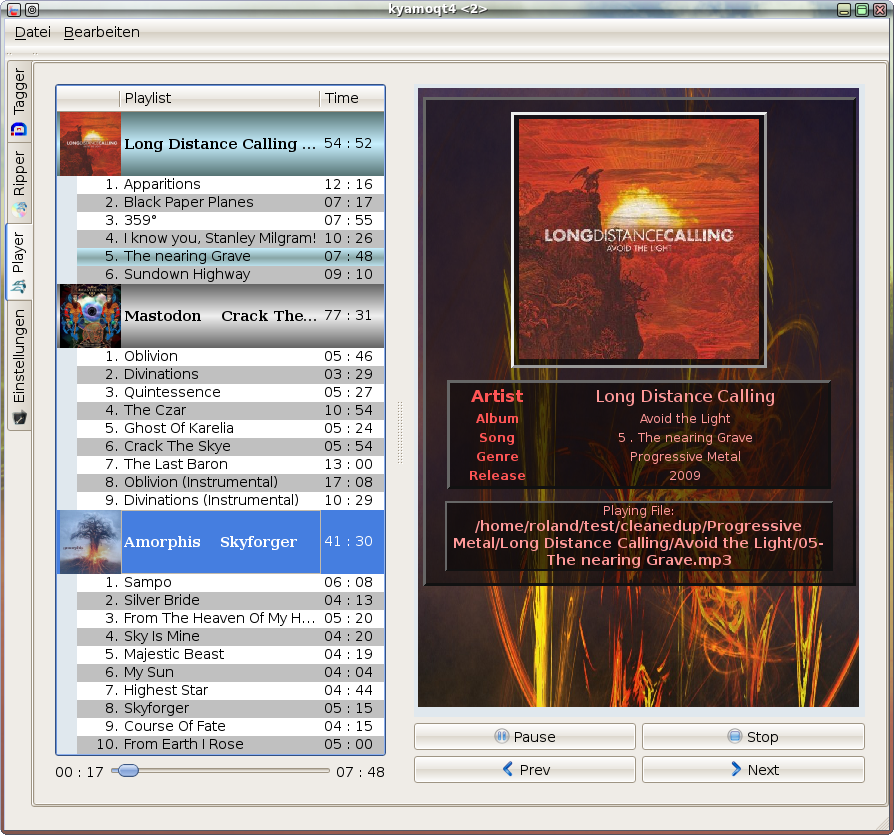Open the Bearbeiten menu
This screenshot has height=835, width=894.
102,32
